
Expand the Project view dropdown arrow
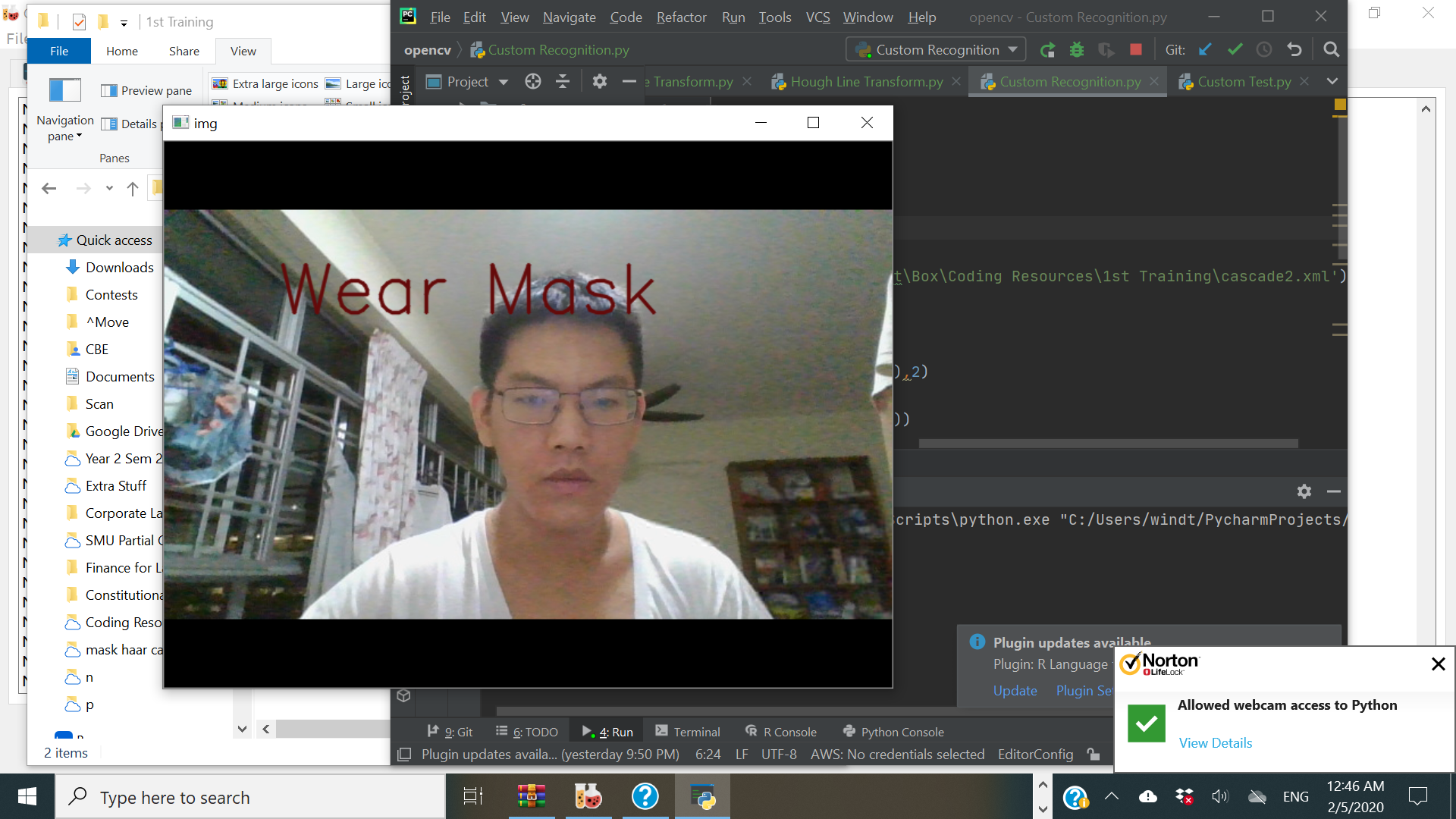click(504, 82)
